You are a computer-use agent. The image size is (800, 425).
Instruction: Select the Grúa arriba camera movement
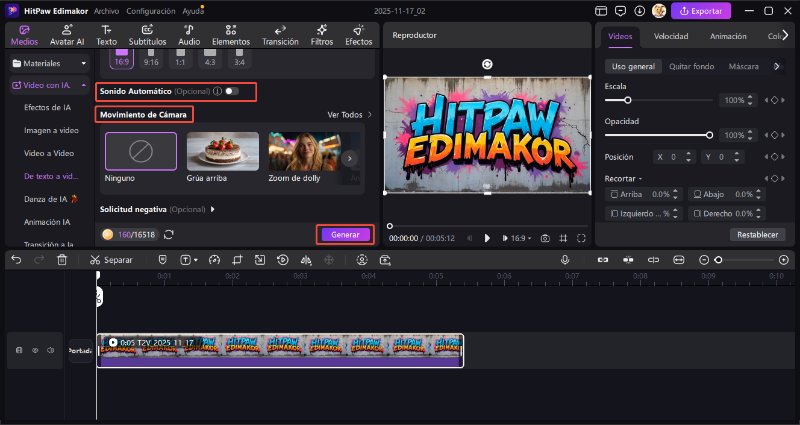(222, 152)
